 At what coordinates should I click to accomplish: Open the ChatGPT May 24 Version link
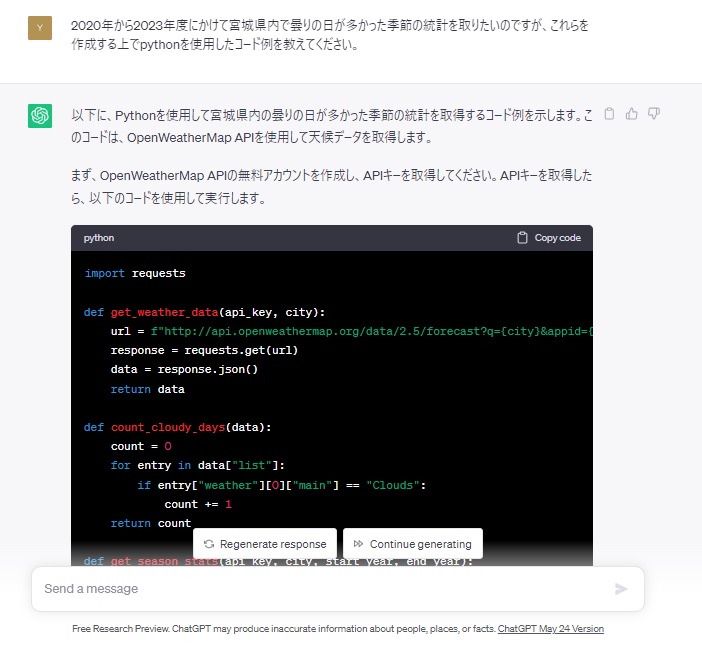pyautogui.click(x=551, y=629)
